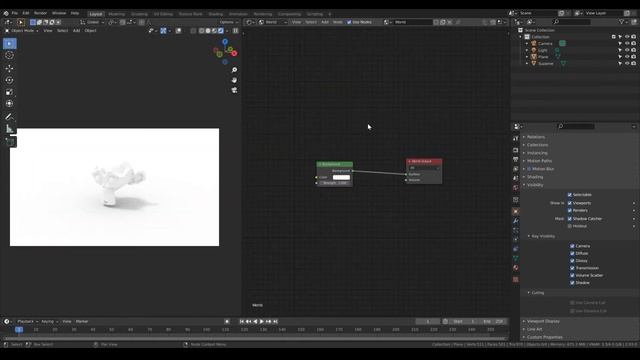Toggle the Show In Renders checkbox

(569, 210)
